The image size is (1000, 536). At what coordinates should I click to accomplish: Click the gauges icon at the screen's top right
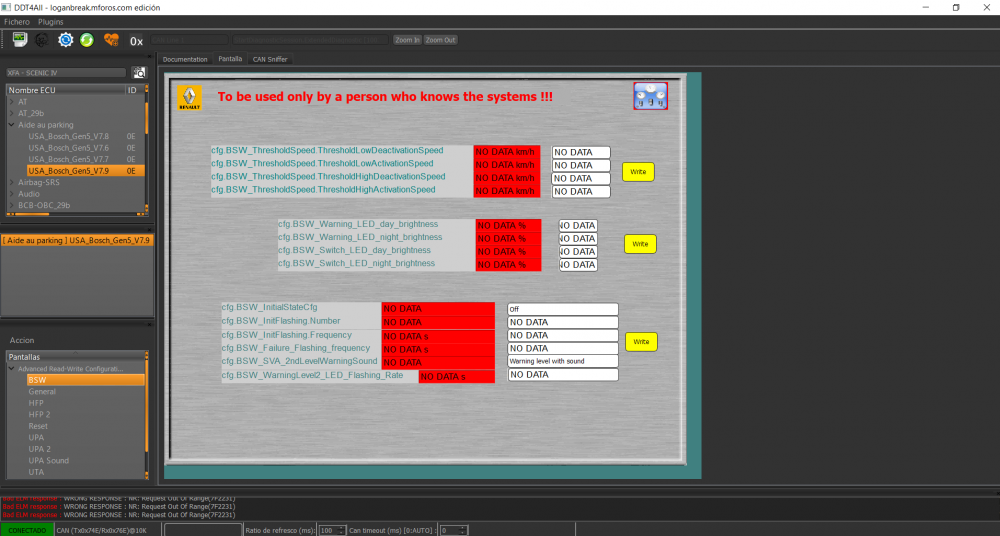pyautogui.click(x=651, y=96)
